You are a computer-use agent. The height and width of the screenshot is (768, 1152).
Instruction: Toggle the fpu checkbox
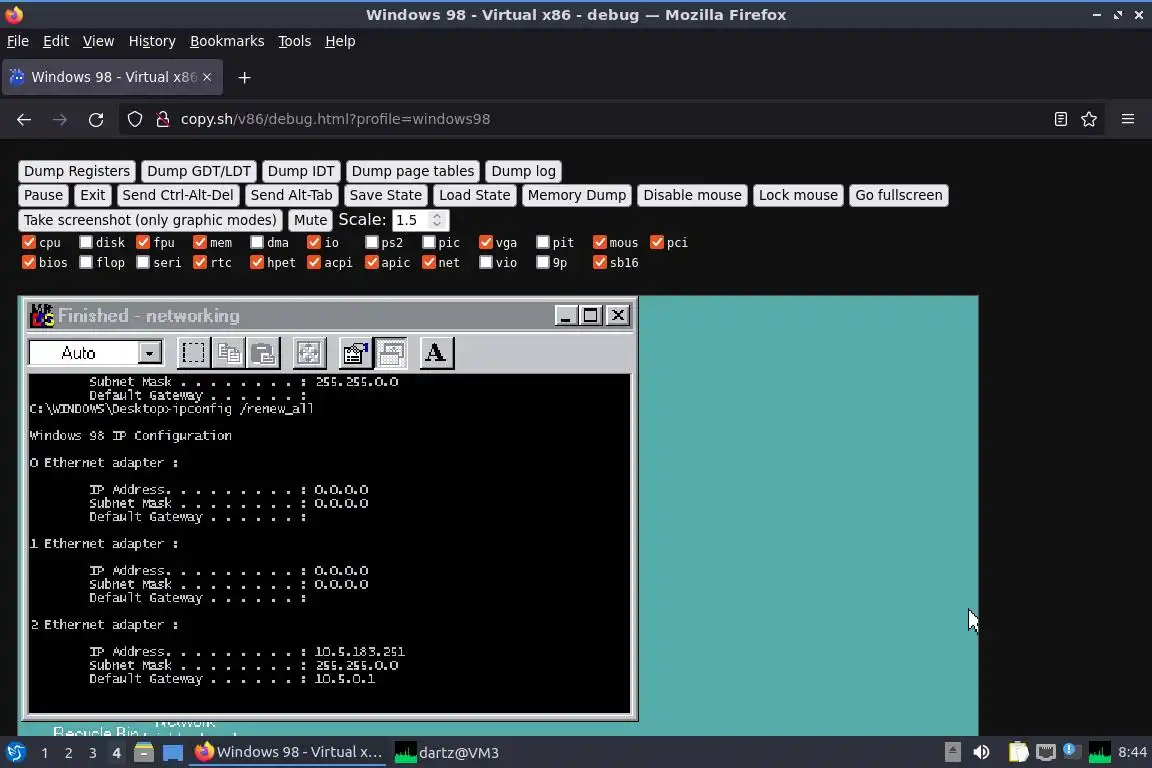click(x=143, y=243)
